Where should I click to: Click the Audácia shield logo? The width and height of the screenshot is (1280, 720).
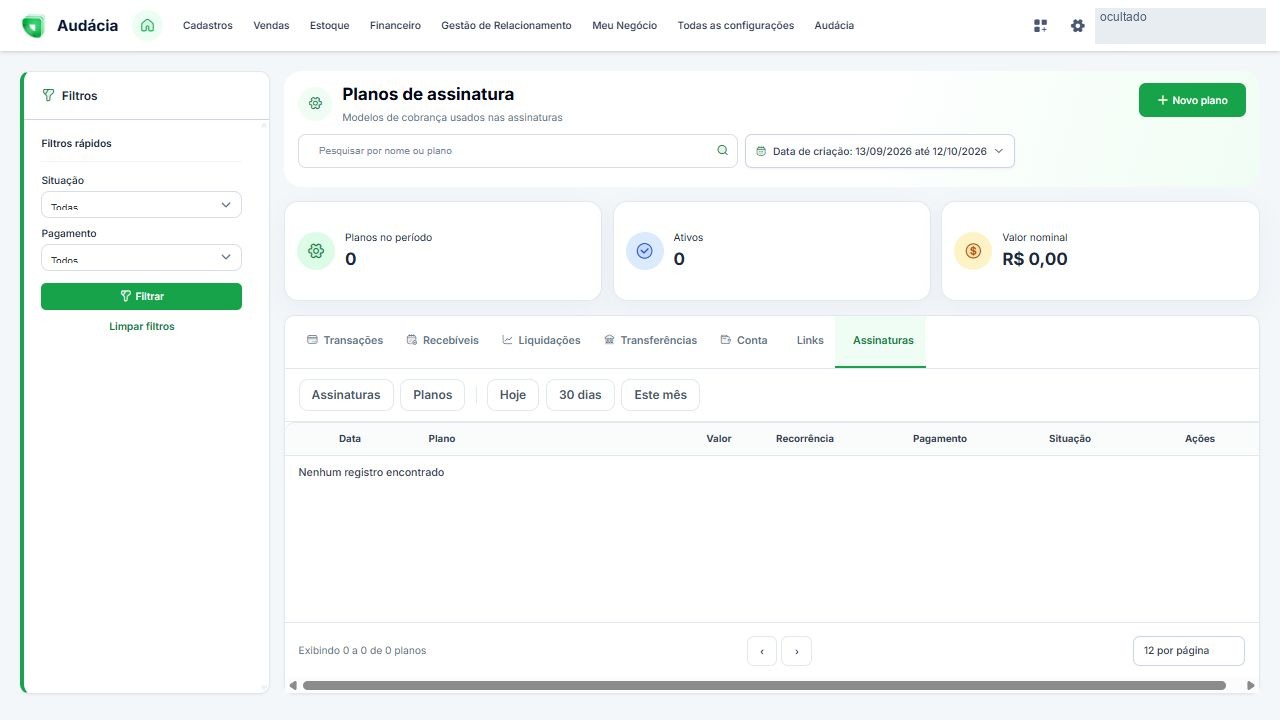33,26
